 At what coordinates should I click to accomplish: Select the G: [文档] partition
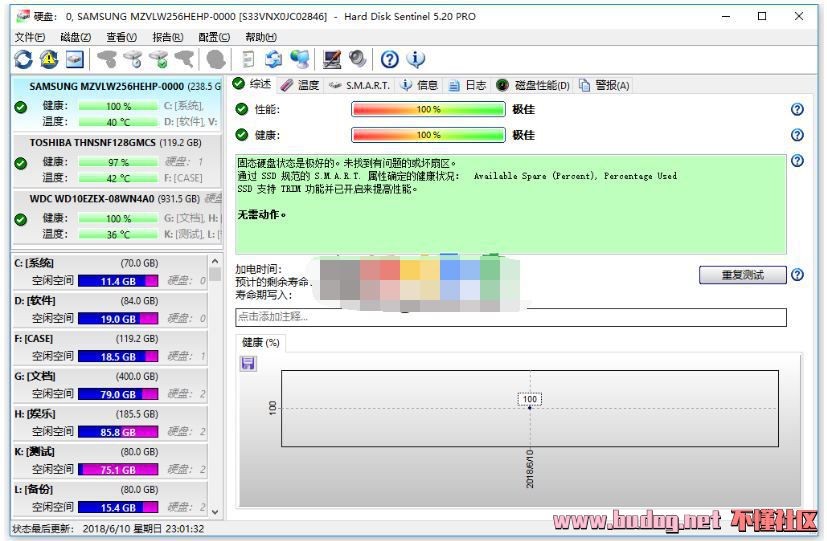click(110, 385)
